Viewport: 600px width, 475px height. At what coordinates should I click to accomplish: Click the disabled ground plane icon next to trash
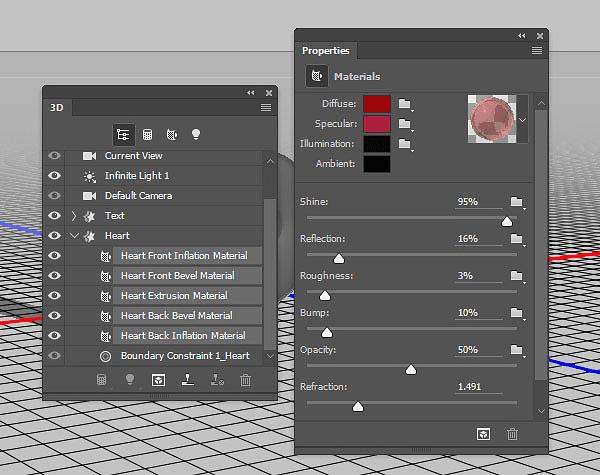(x=217, y=380)
